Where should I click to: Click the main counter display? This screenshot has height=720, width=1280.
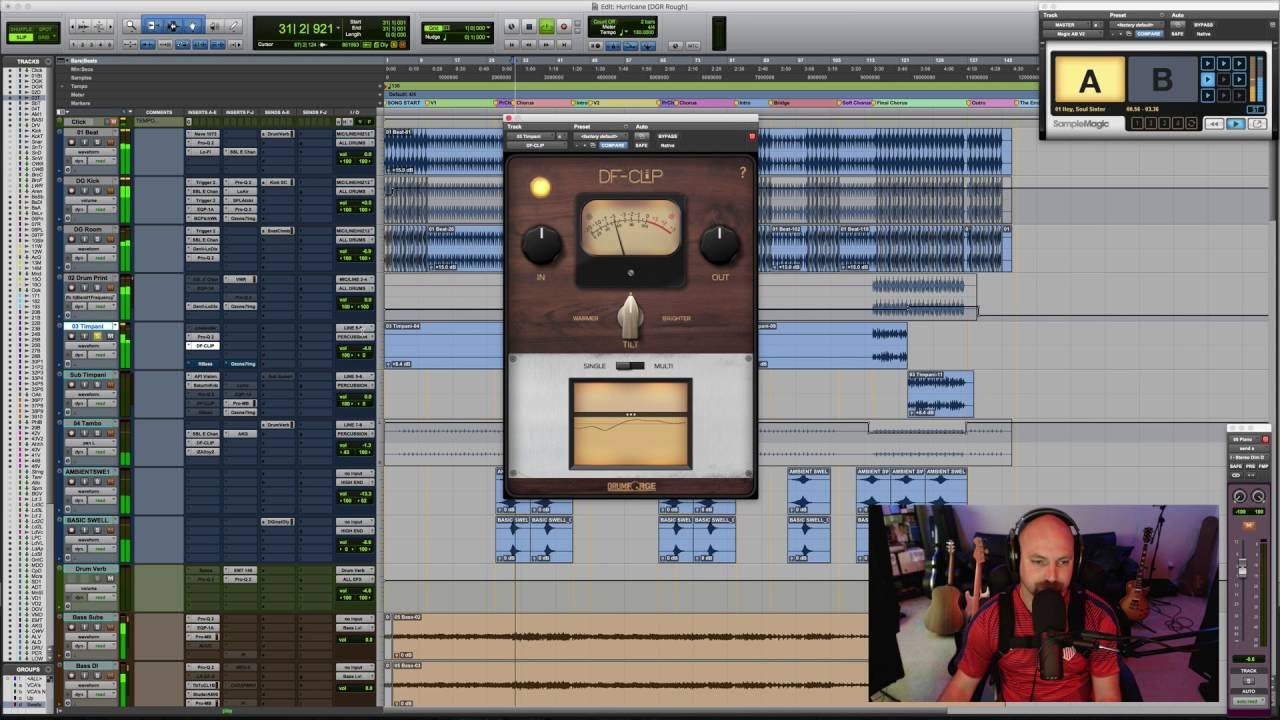tap(306, 29)
